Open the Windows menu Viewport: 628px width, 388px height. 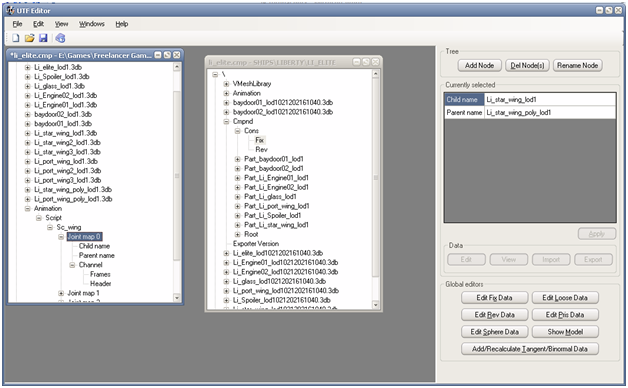pos(91,24)
